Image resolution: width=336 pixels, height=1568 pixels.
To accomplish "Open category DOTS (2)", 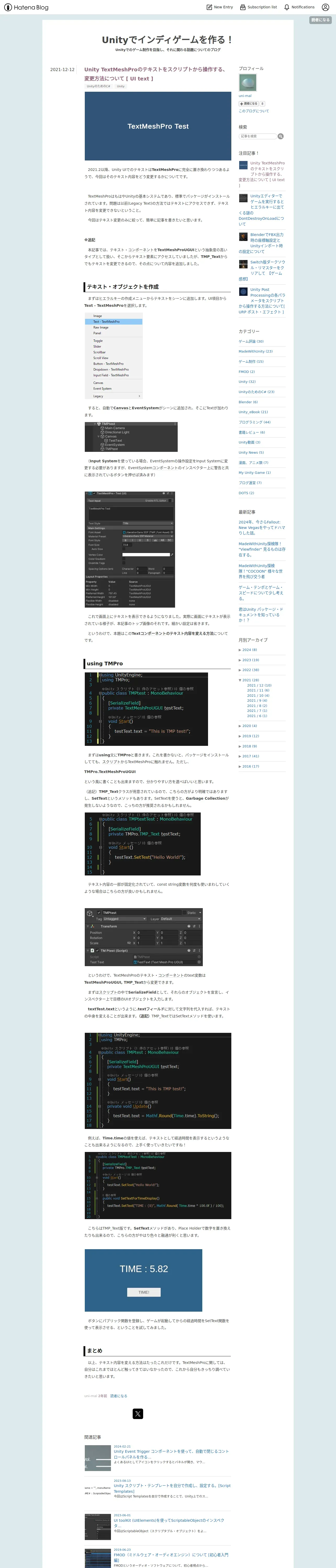I will (246, 493).
